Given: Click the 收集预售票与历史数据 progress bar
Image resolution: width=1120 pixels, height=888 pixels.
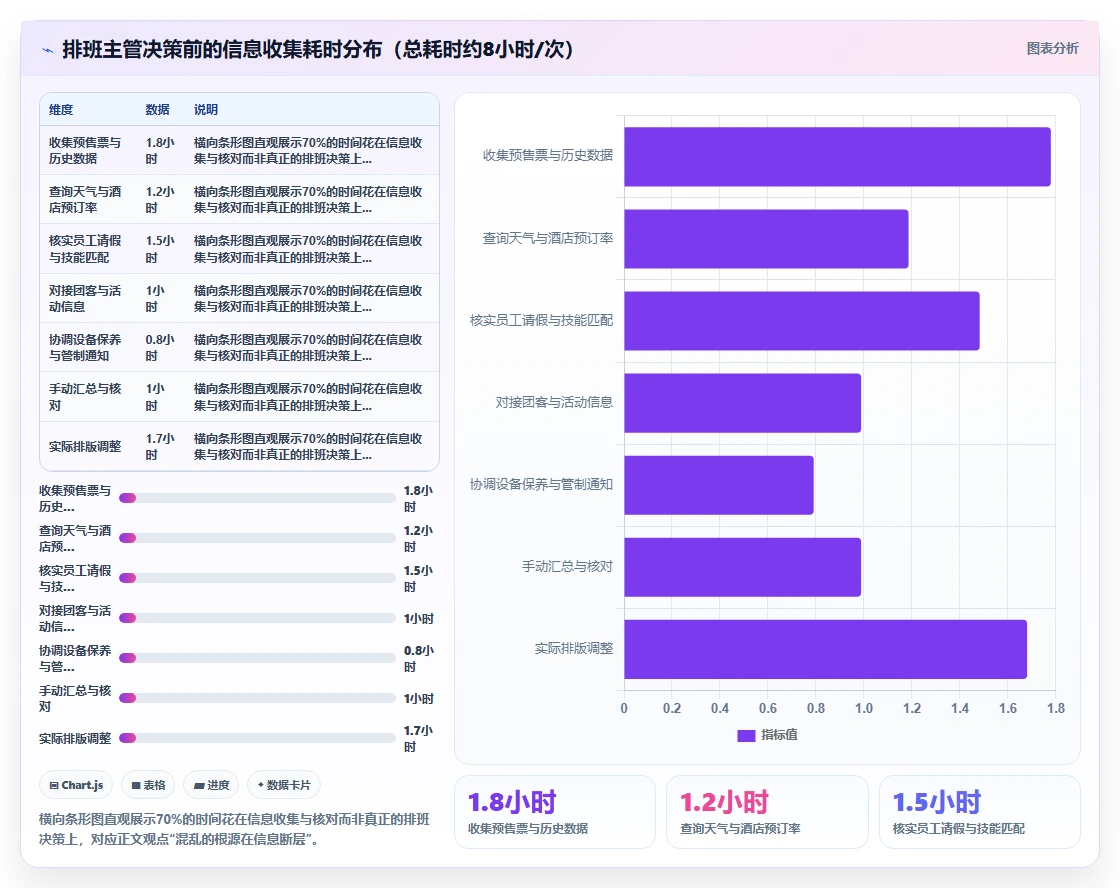Looking at the screenshot, I should [x=257, y=498].
